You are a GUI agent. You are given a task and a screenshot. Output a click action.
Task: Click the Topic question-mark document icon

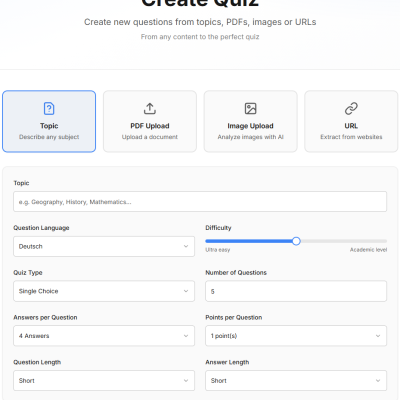pyautogui.click(x=49, y=109)
